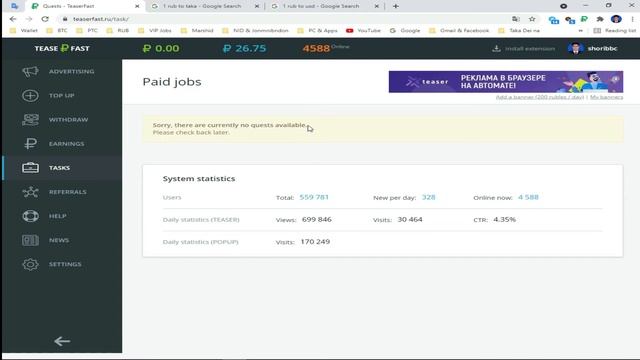640x360 pixels.
Task: Open Chrome three-dot menu
Action: (632, 19)
